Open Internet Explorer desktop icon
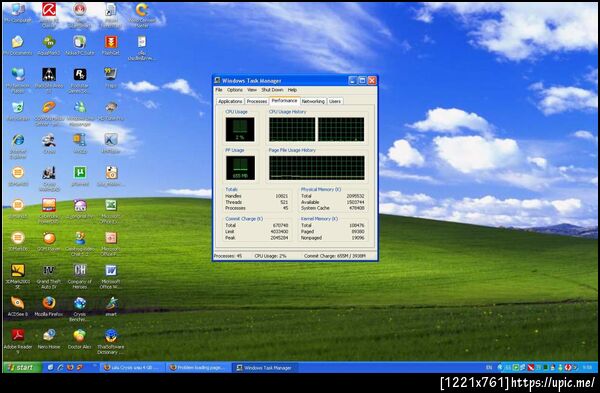The height and width of the screenshot is (393, 600). [x=18, y=146]
